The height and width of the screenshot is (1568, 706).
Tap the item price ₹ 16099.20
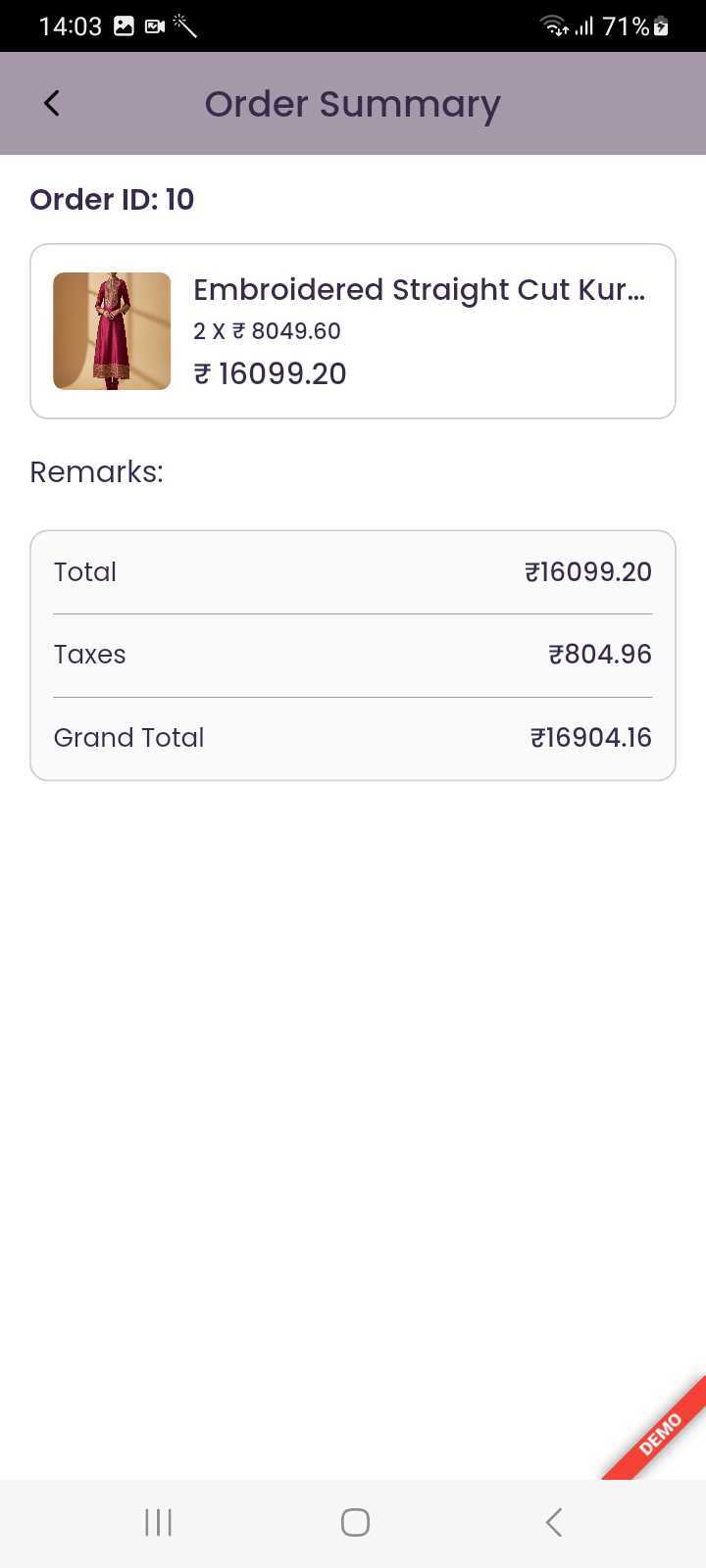(x=270, y=373)
